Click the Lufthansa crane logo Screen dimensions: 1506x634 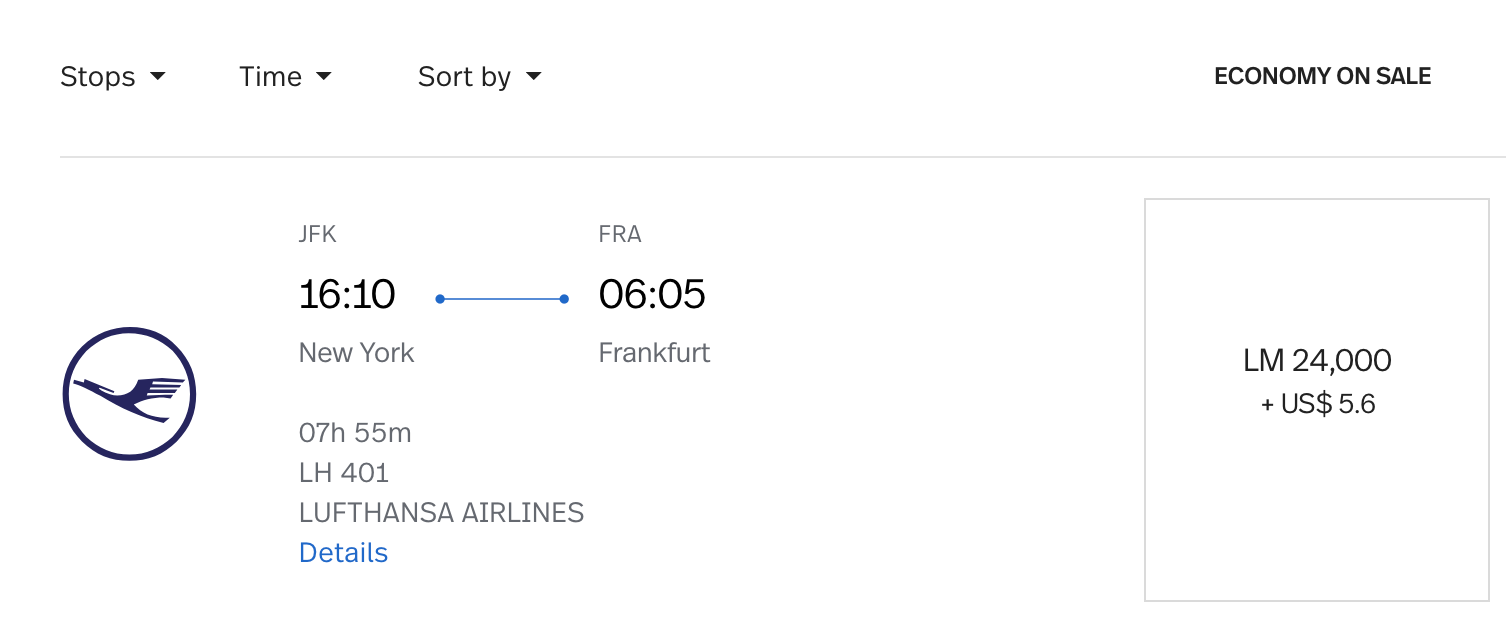129,393
